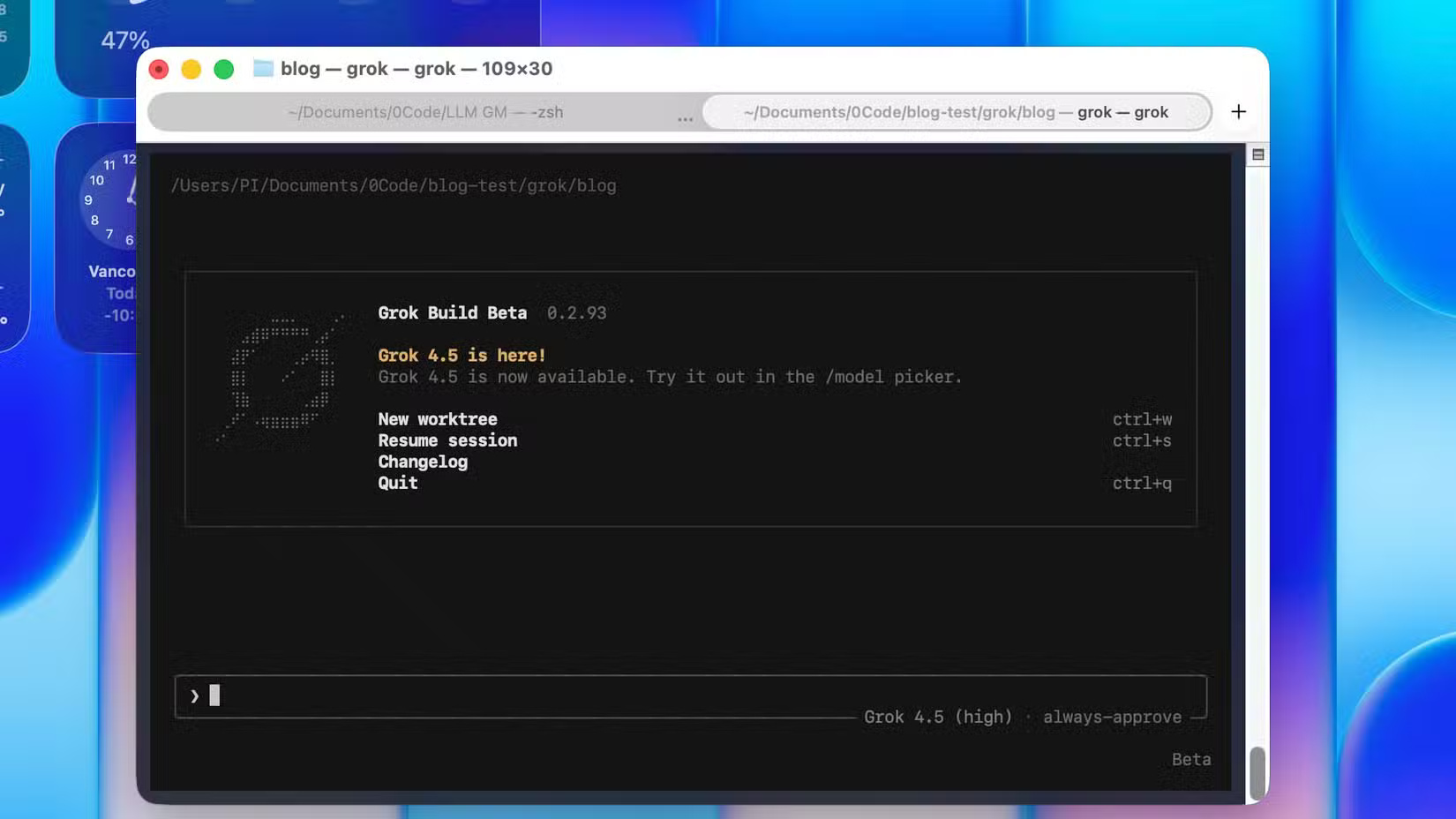Click the 'Grok 4.5 (high)' model label
This screenshot has height=819, width=1456.
pos(938,717)
